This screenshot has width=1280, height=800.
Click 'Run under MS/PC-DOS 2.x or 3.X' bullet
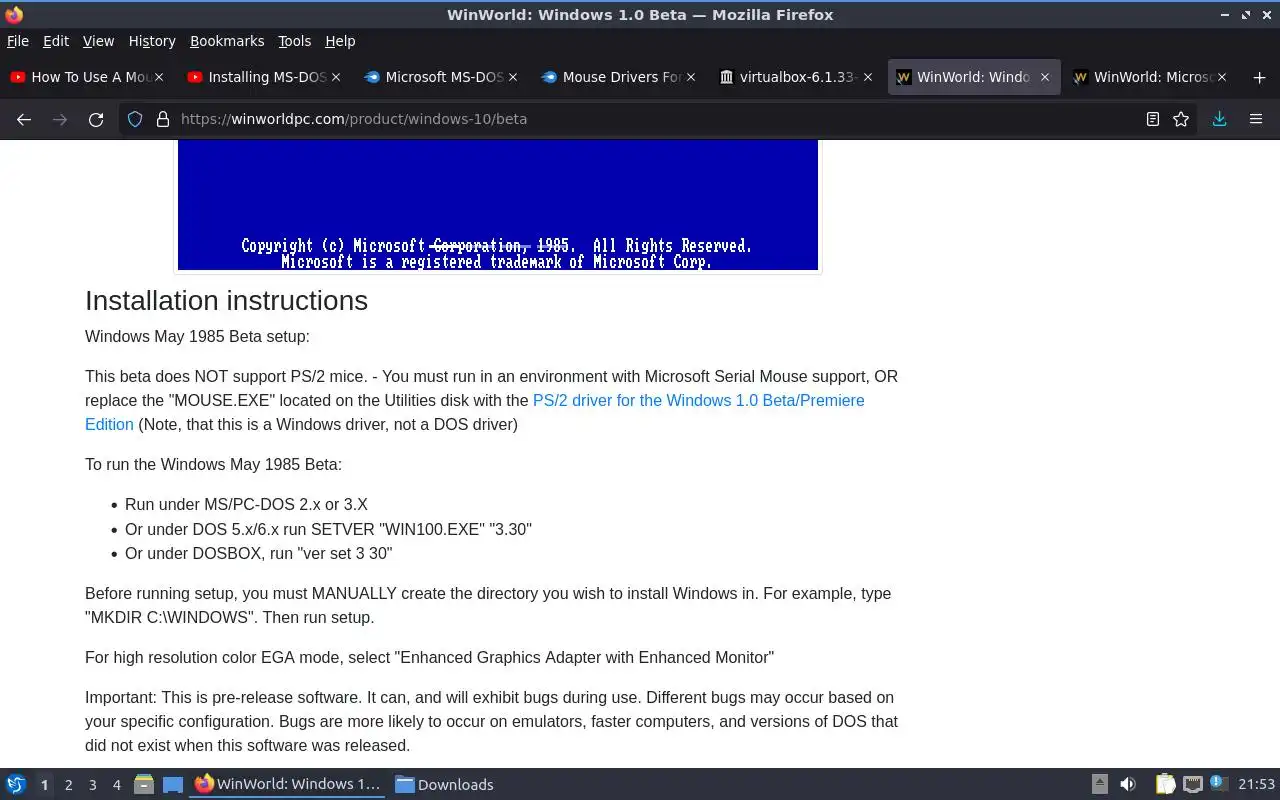[x=246, y=504]
